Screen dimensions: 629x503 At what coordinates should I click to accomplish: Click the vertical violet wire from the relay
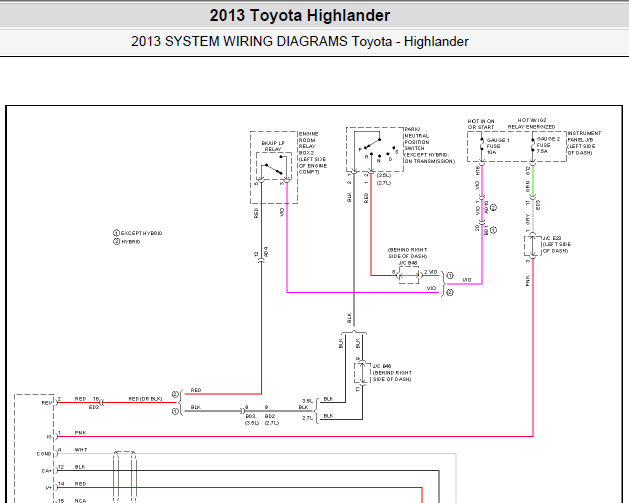click(287, 237)
